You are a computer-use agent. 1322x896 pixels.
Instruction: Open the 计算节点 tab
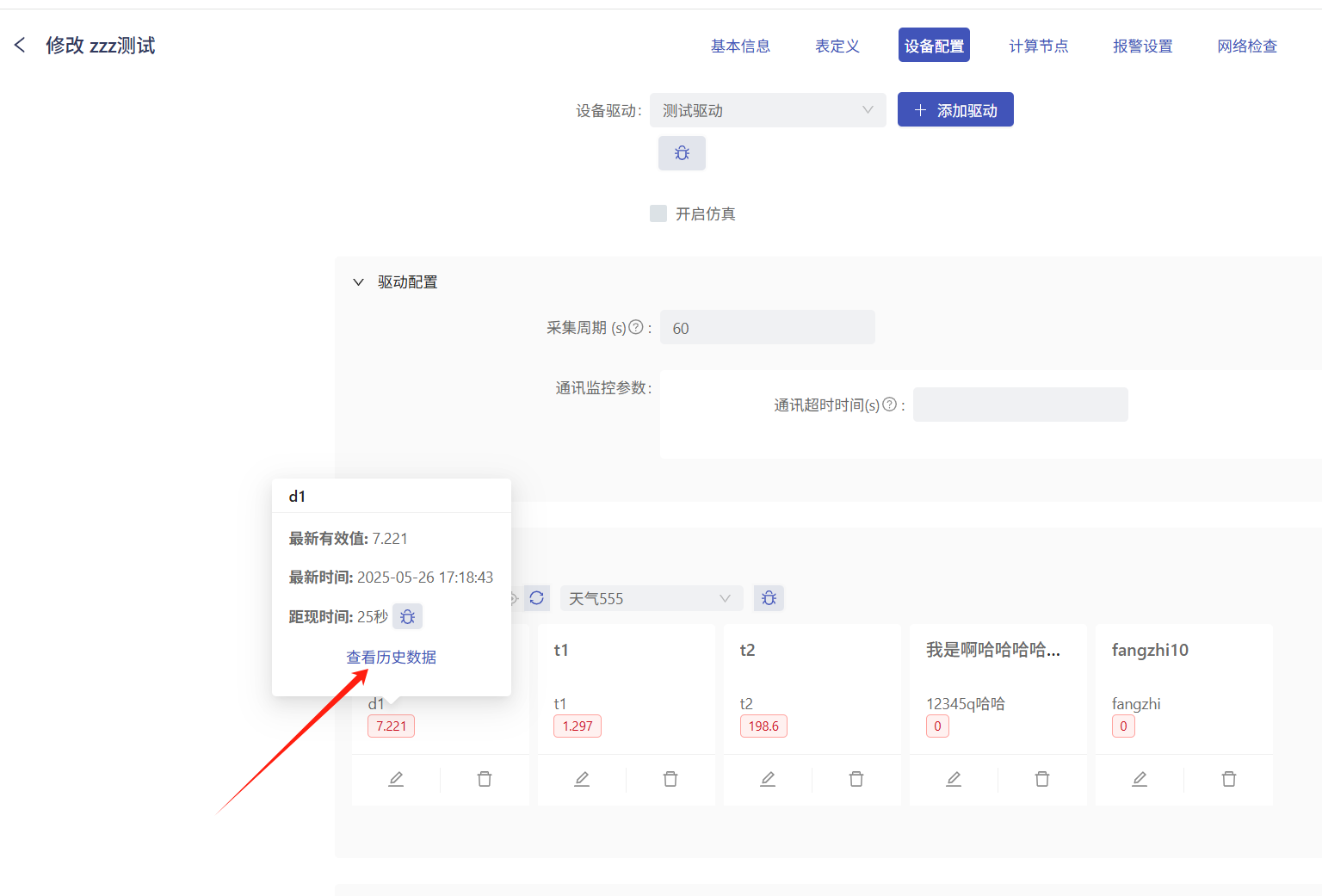(1039, 46)
